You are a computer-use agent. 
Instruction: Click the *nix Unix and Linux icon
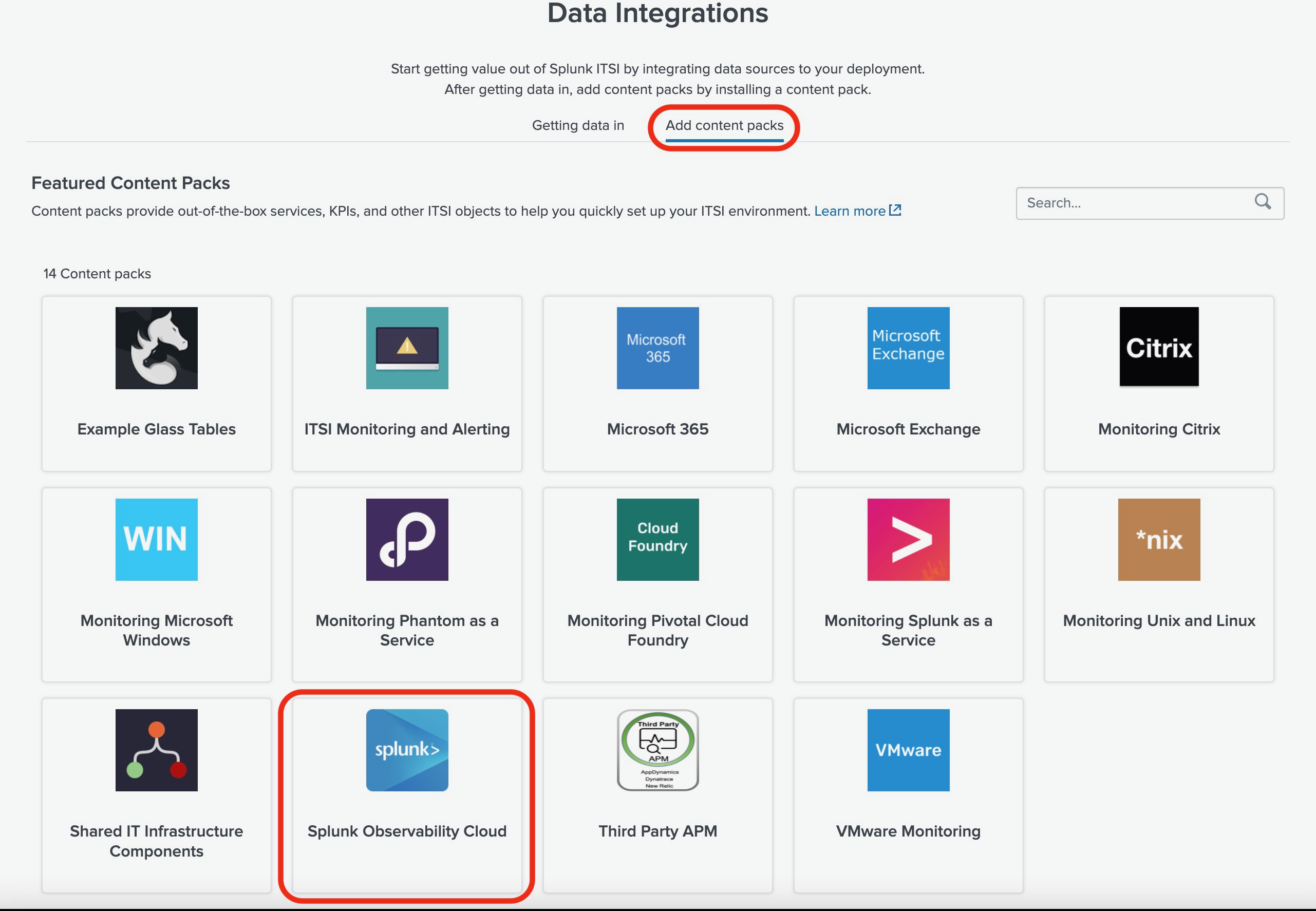(1158, 539)
